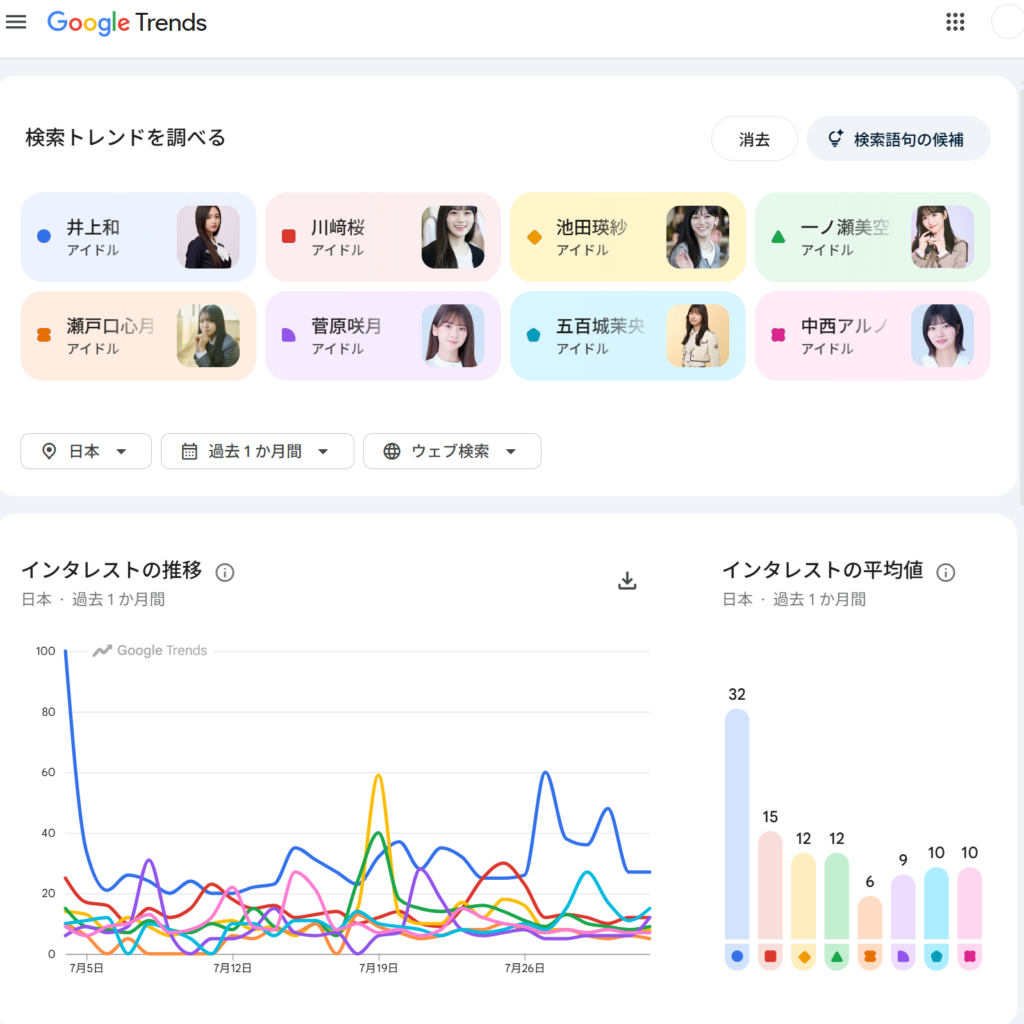Select the 川﨑桜 search term card
This screenshot has width=1024, height=1024.
[x=383, y=237]
